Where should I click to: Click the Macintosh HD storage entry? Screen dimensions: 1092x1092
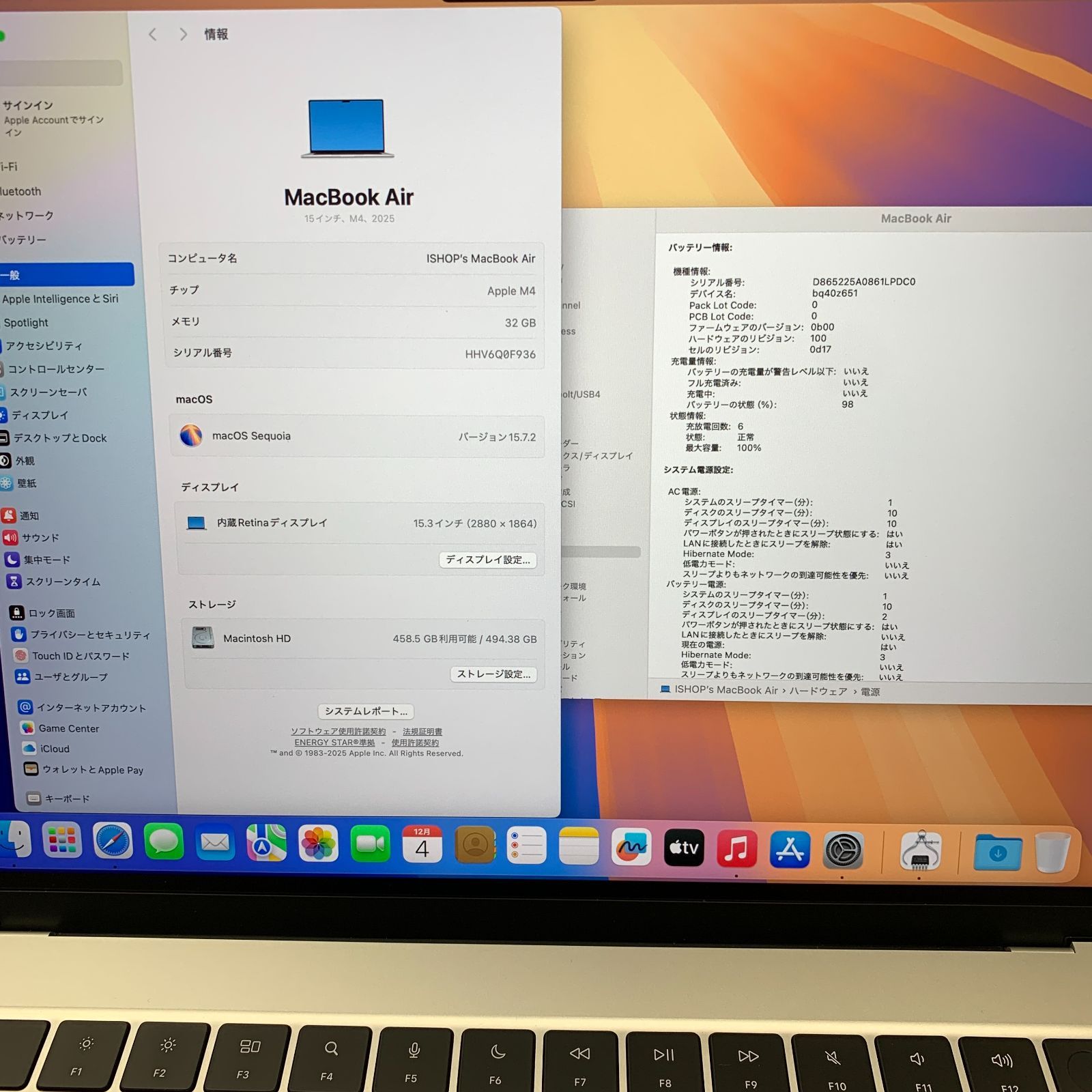pyautogui.click(x=256, y=638)
